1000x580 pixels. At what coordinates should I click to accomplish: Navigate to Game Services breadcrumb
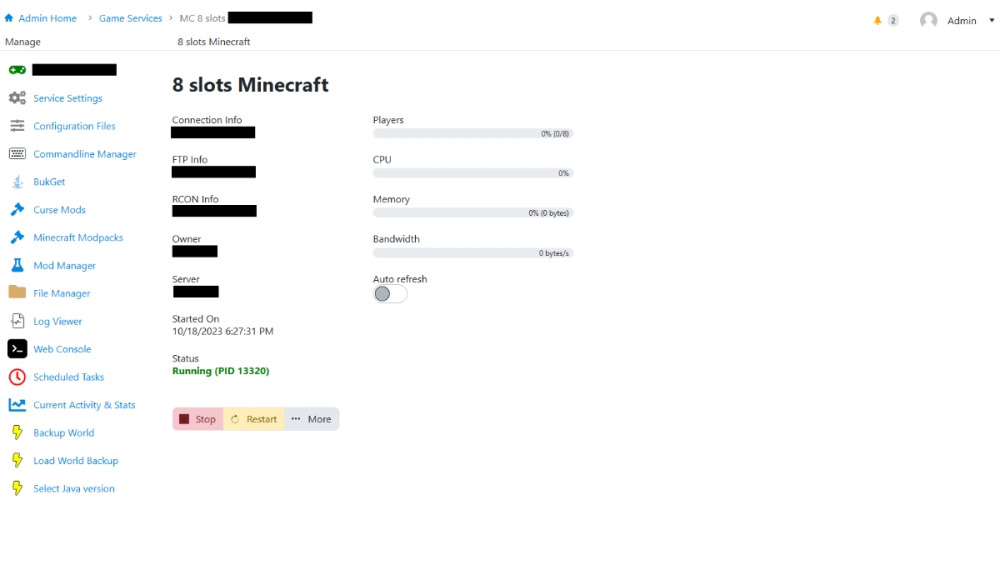point(130,18)
